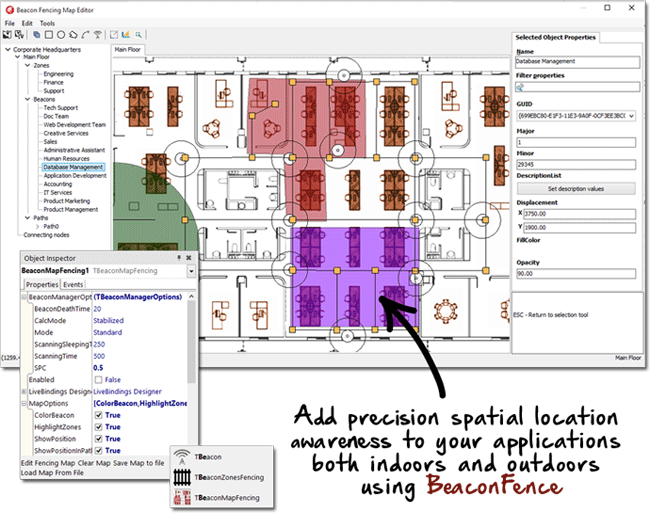Viewport: 650px width, 513px height.
Task: Click Set description values button
Action: click(x=576, y=189)
